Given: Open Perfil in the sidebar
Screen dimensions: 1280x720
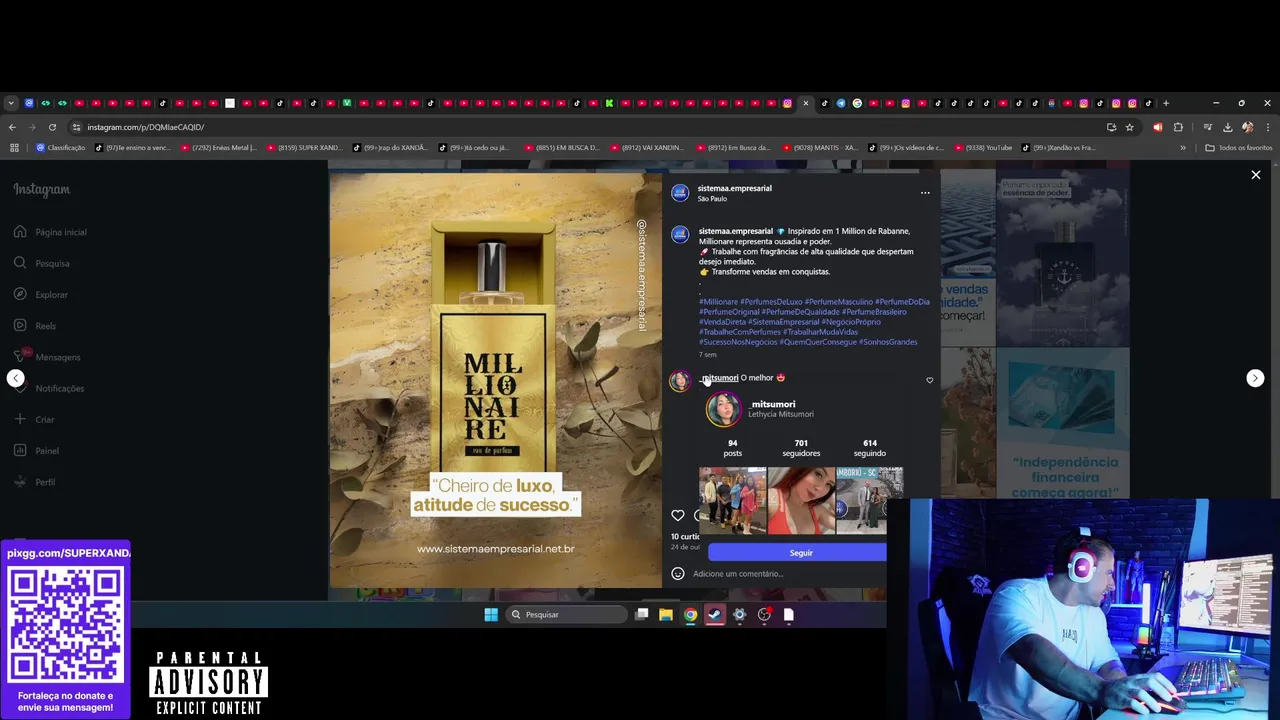Looking at the screenshot, I should click(x=35, y=482).
